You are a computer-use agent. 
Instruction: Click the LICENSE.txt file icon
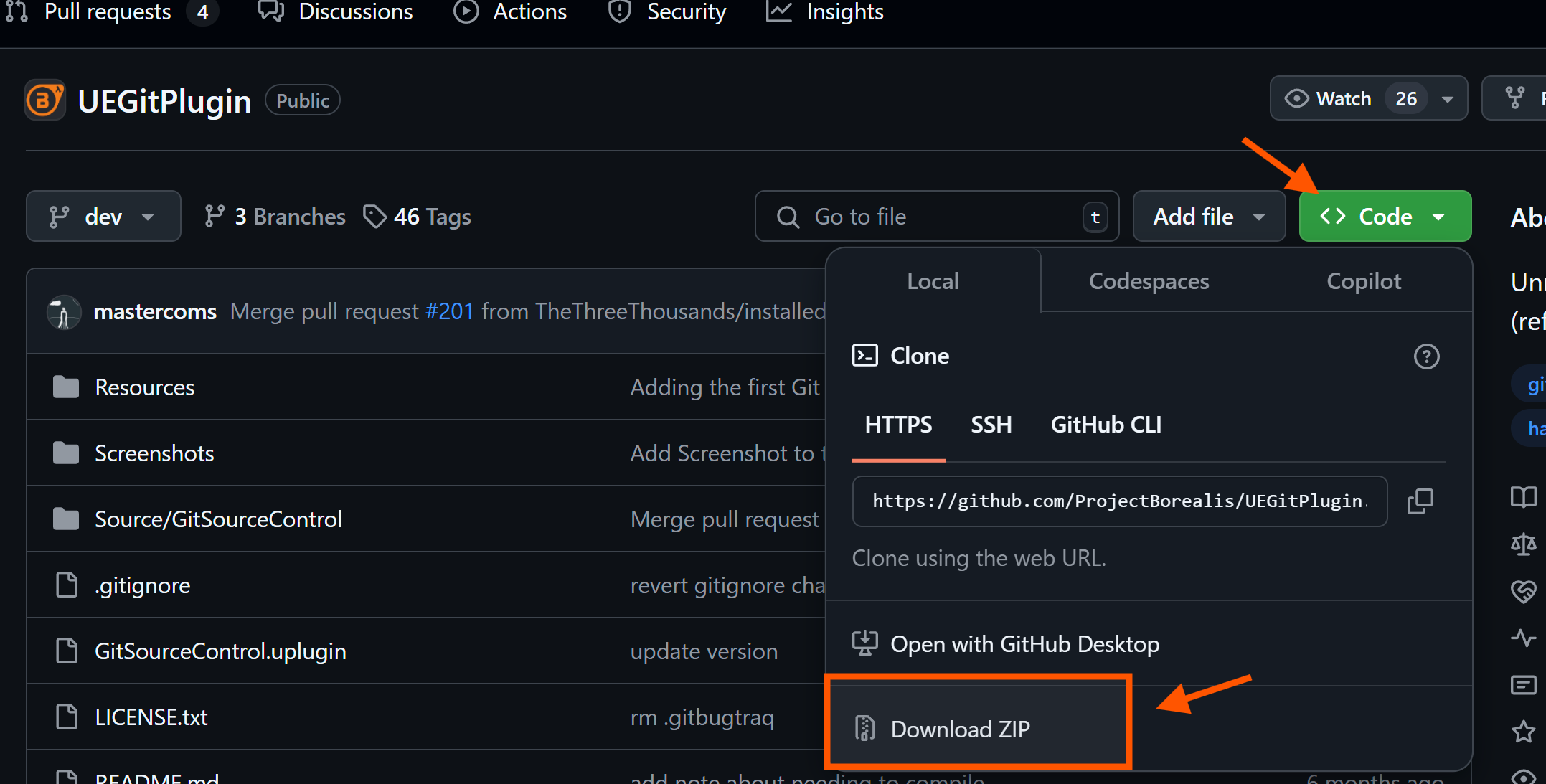click(x=67, y=717)
